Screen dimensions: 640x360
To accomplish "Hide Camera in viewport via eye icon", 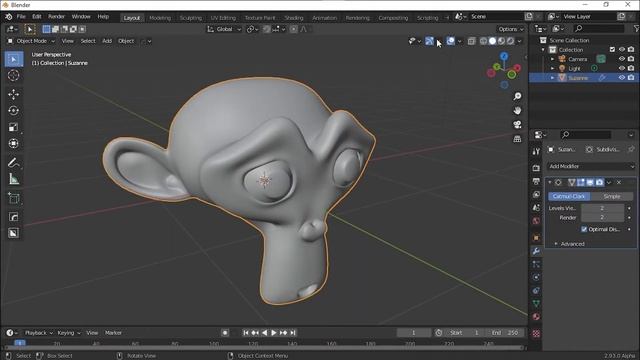I will 622,59.
